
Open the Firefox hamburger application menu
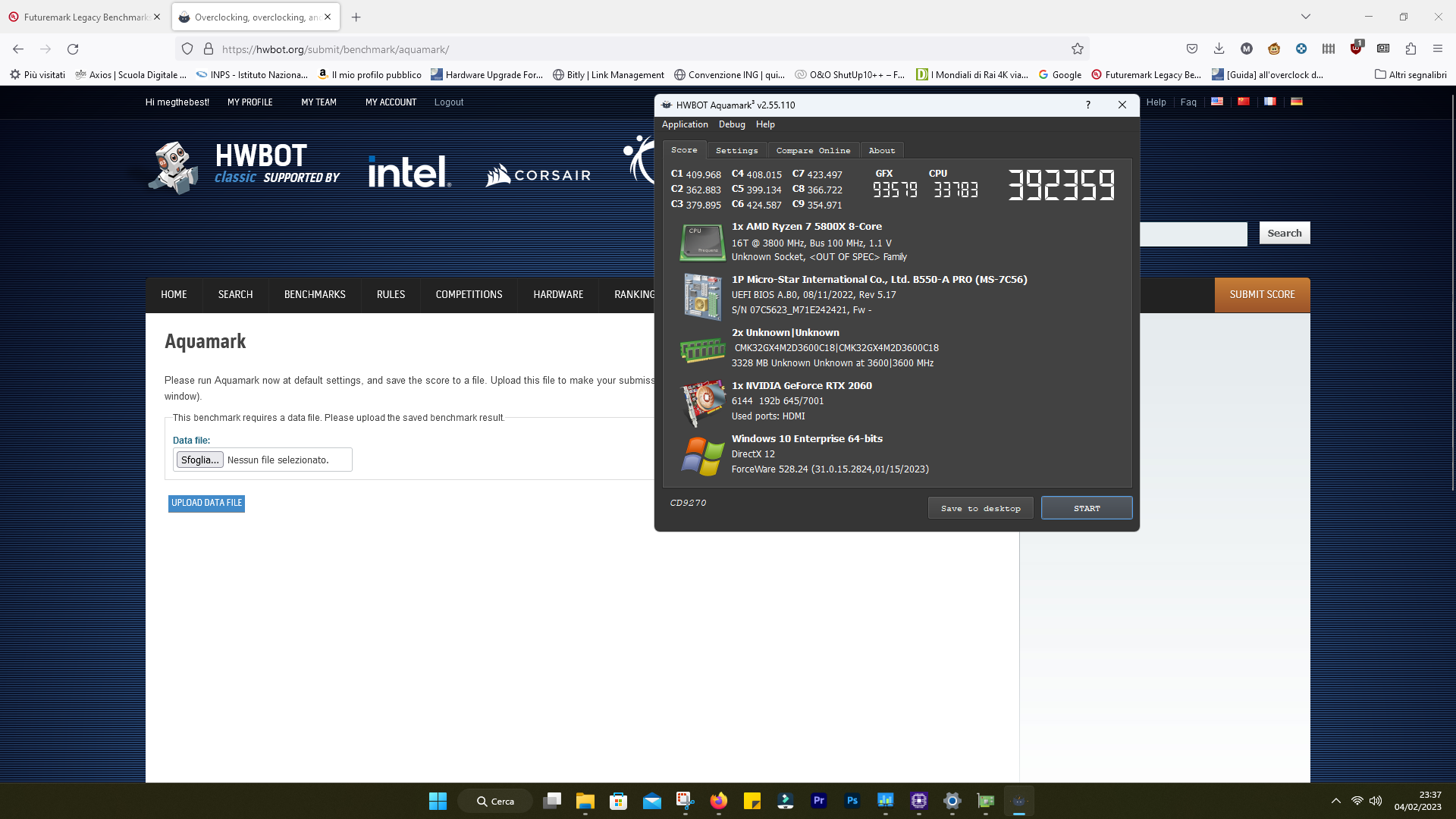[1438, 49]
